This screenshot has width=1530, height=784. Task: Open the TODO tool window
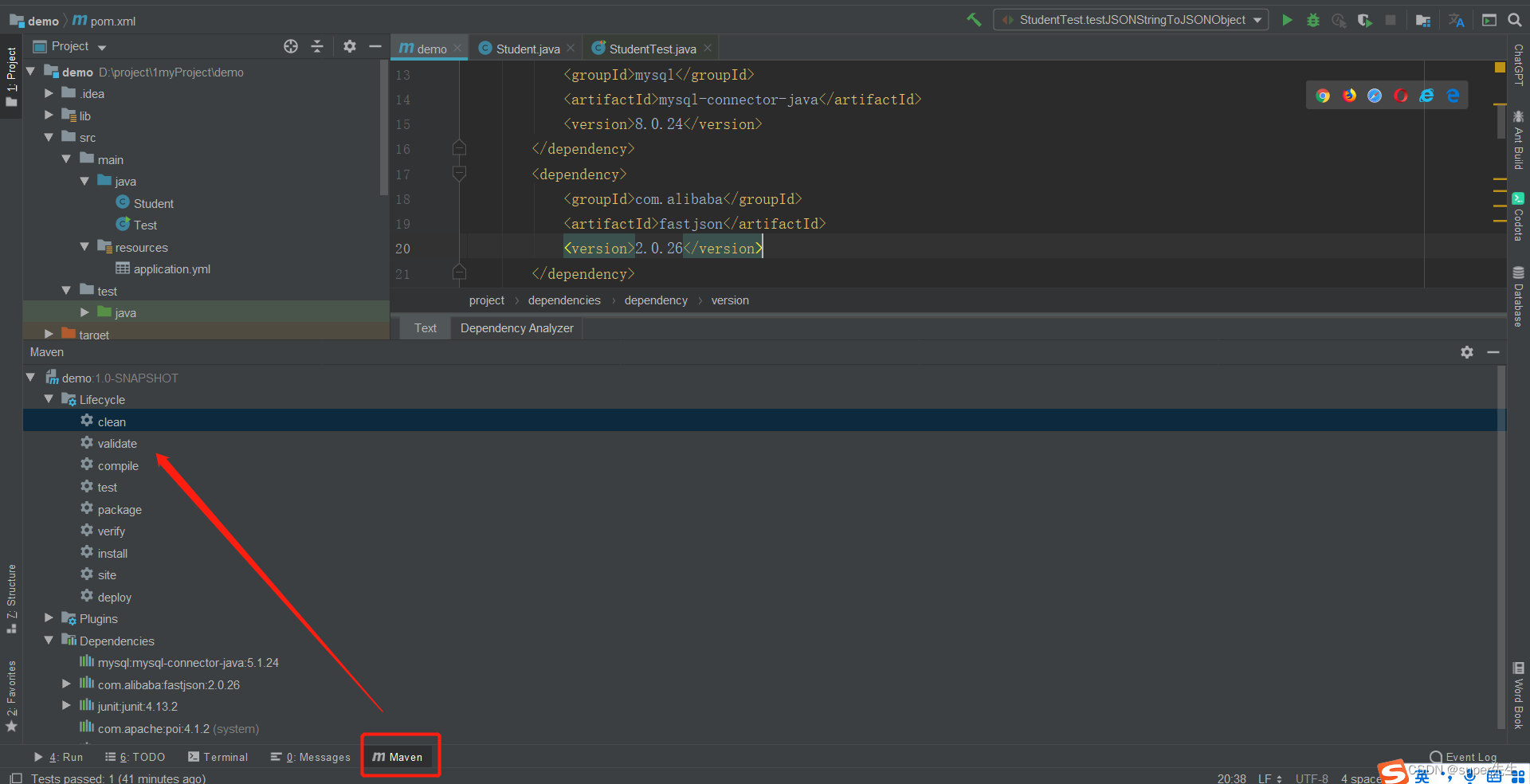point(135,757)
